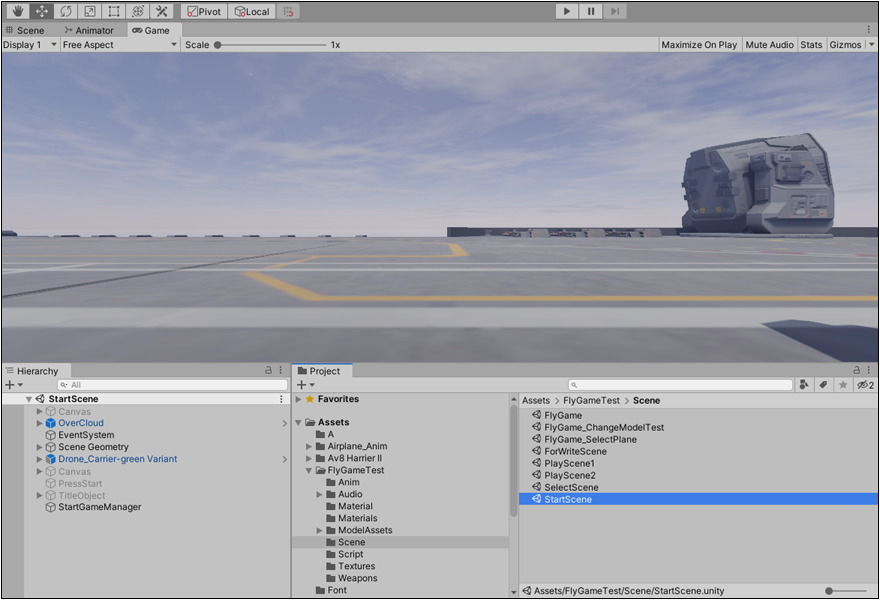Toggle Mute Audio in Game view
Viewport: 880px width, 600px height.
[x=769, y=45]
